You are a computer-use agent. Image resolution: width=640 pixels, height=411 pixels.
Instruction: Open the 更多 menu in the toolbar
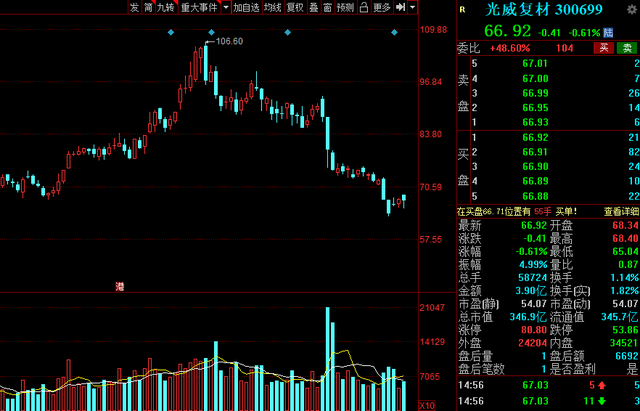point(382,7)
